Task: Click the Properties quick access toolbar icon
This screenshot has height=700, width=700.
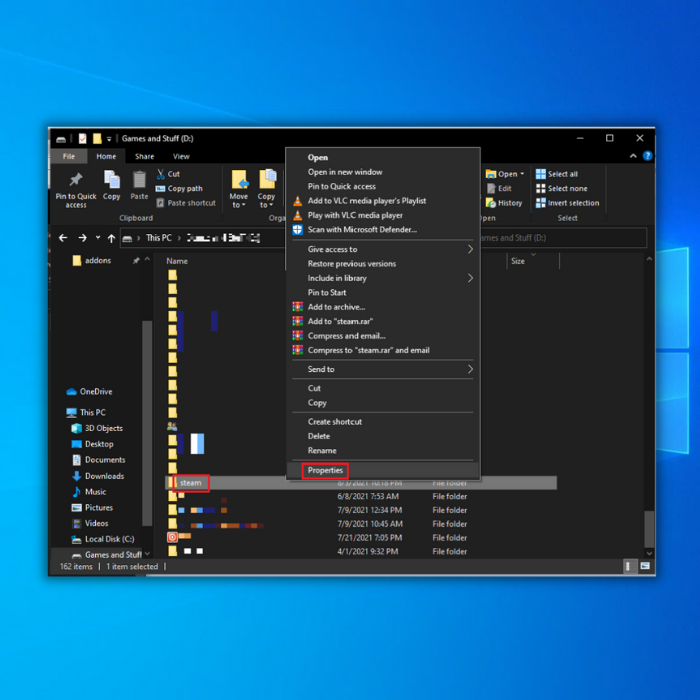Action: click(83, 138)
